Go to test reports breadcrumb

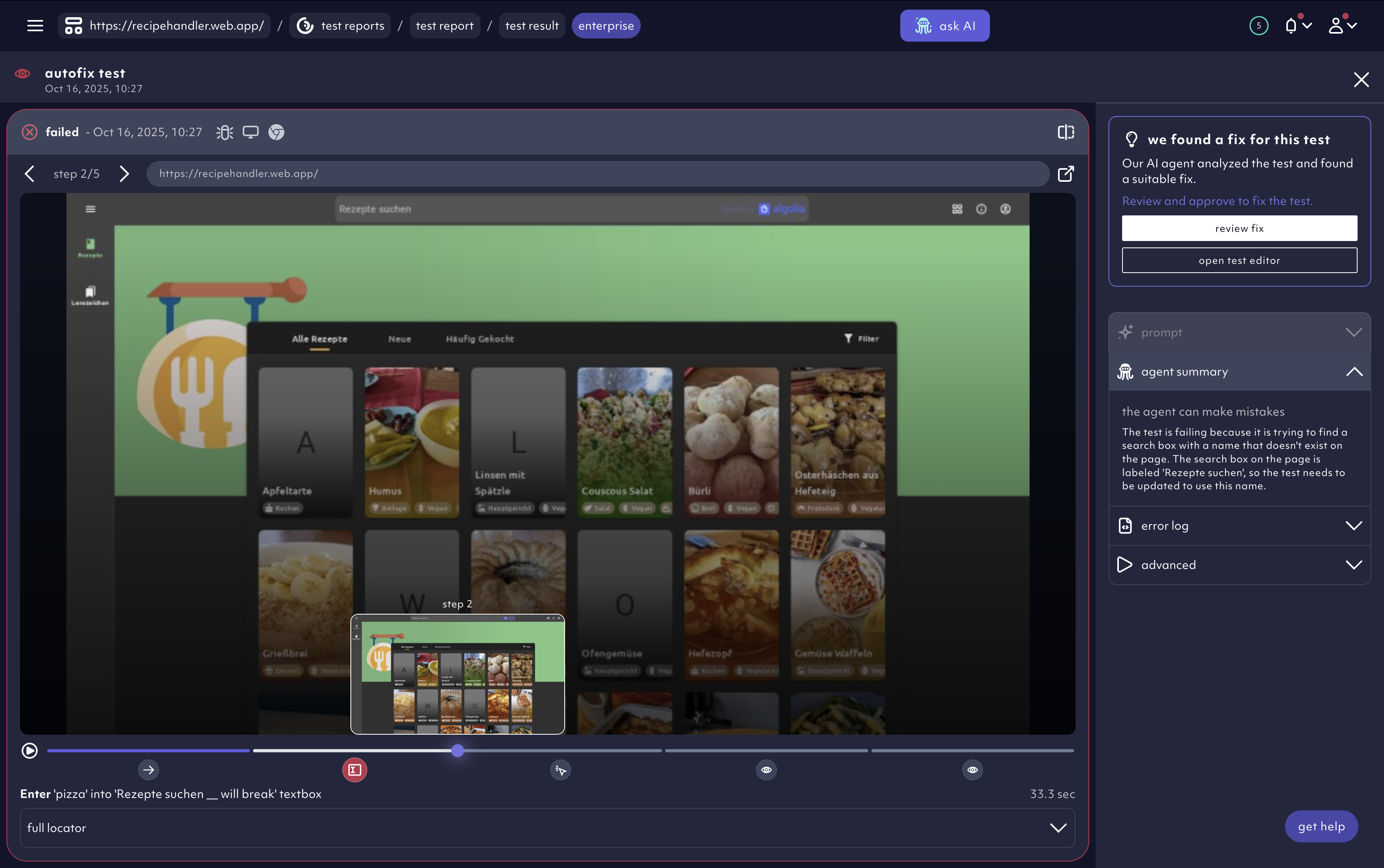340,26
